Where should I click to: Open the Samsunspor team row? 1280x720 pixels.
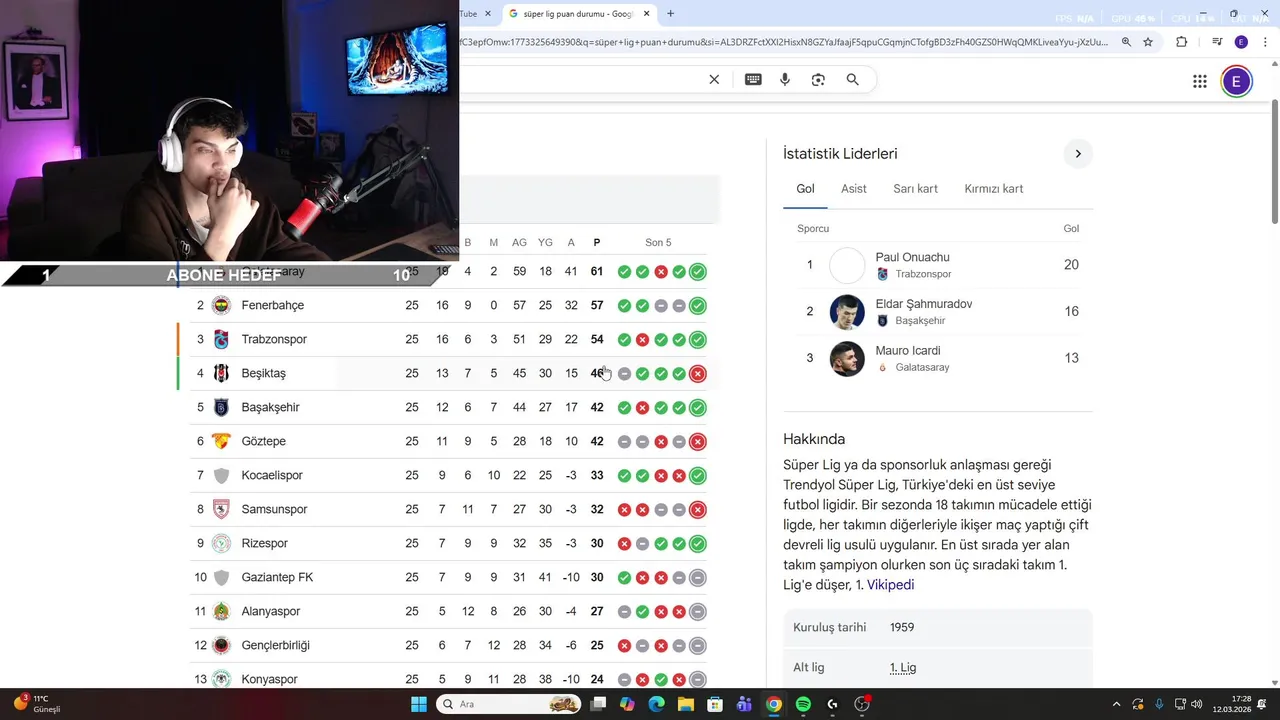click(448, 509)
